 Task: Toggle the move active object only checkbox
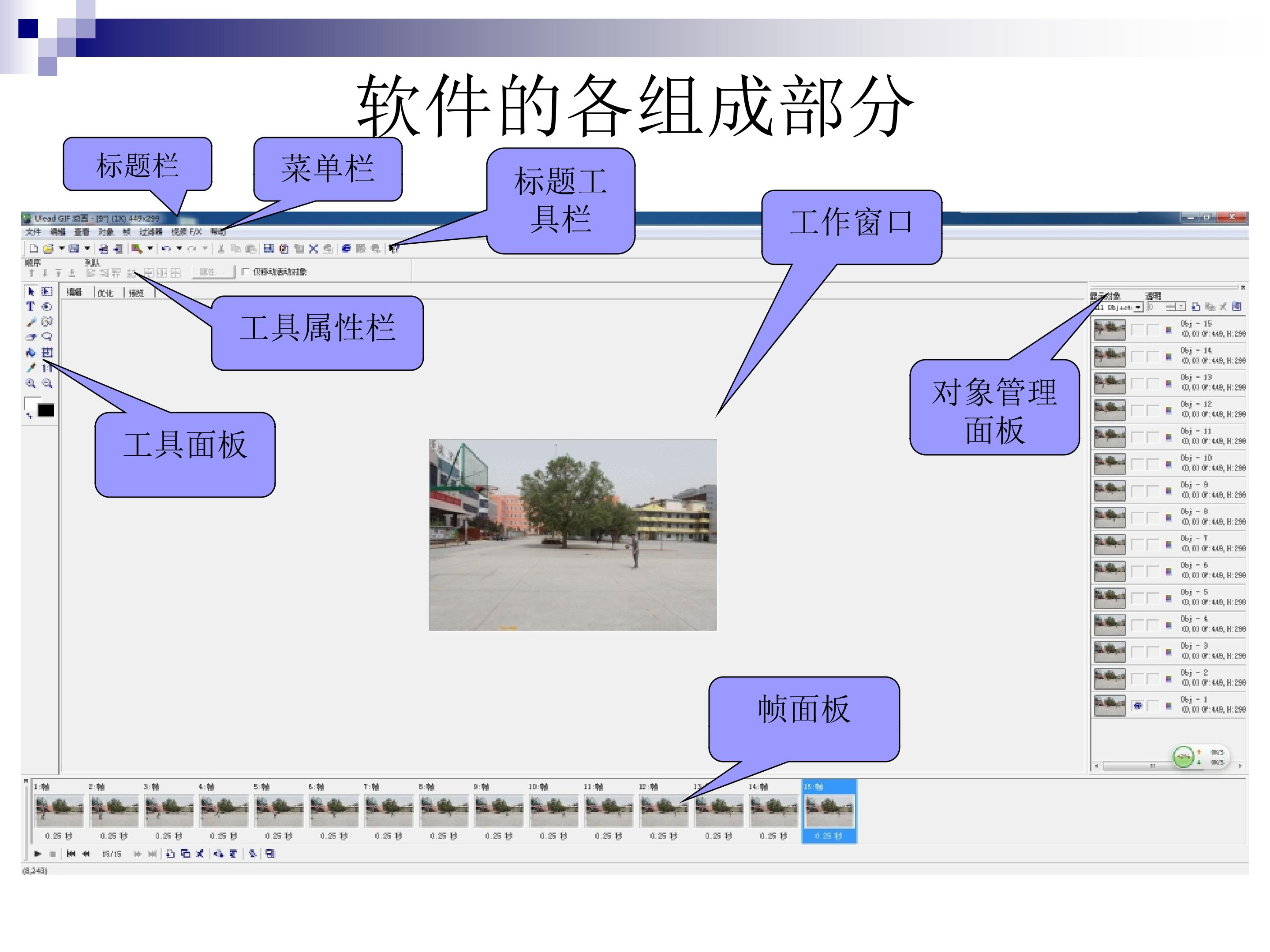click(x=245, y=271)
